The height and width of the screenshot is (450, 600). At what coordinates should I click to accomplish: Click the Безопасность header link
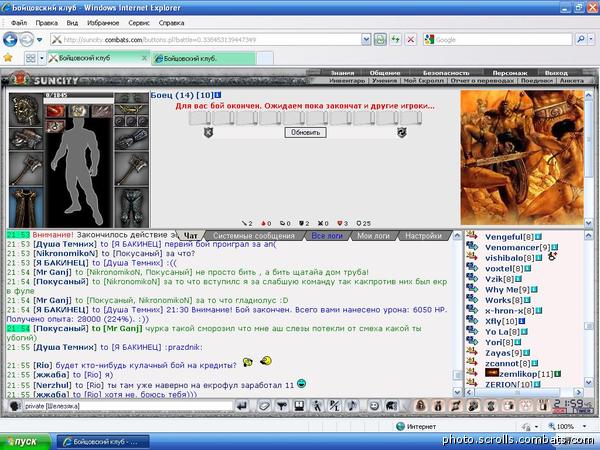coord(446,73)
